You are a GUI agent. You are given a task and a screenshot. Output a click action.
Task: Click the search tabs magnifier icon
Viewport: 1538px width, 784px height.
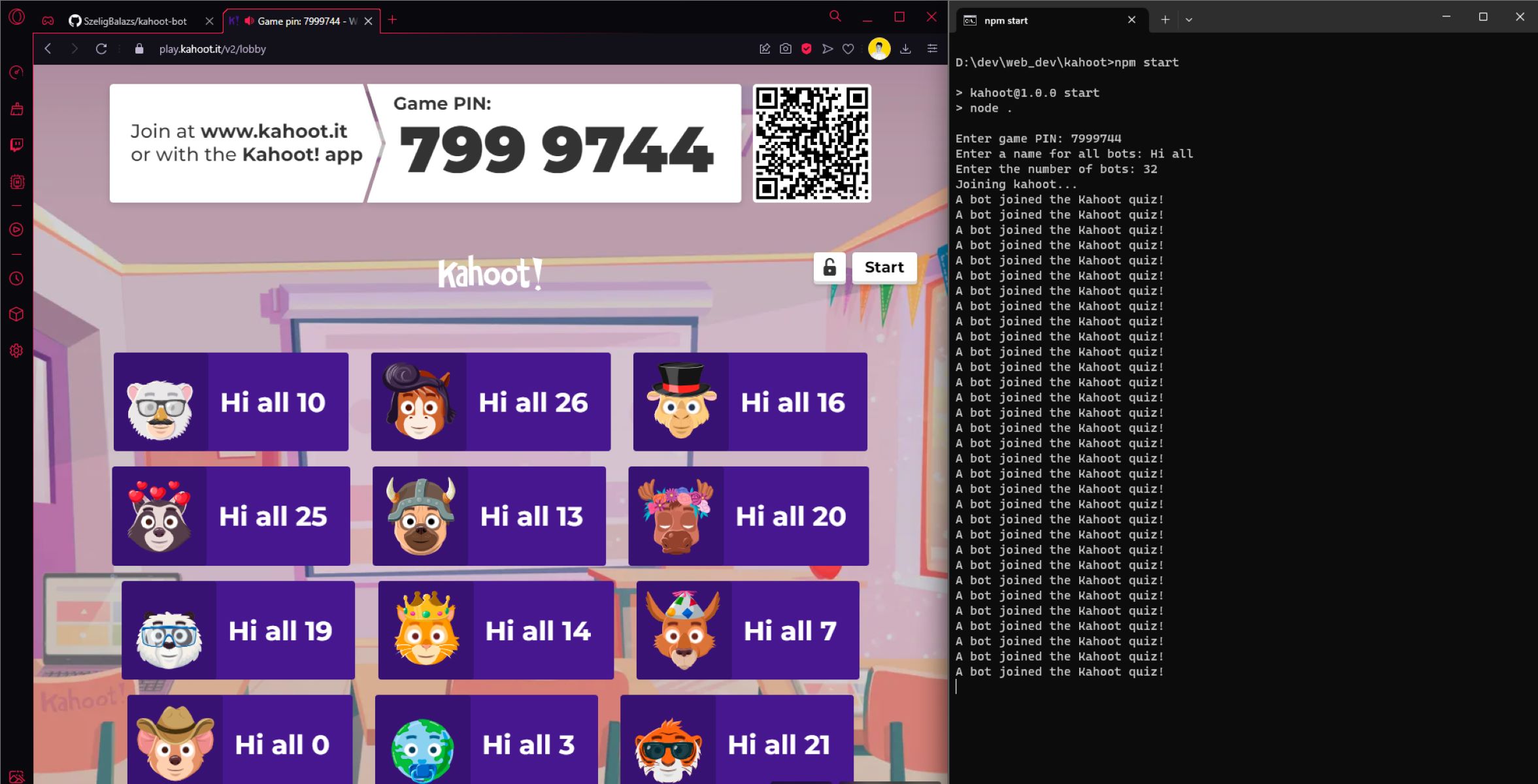pos(835,16)
